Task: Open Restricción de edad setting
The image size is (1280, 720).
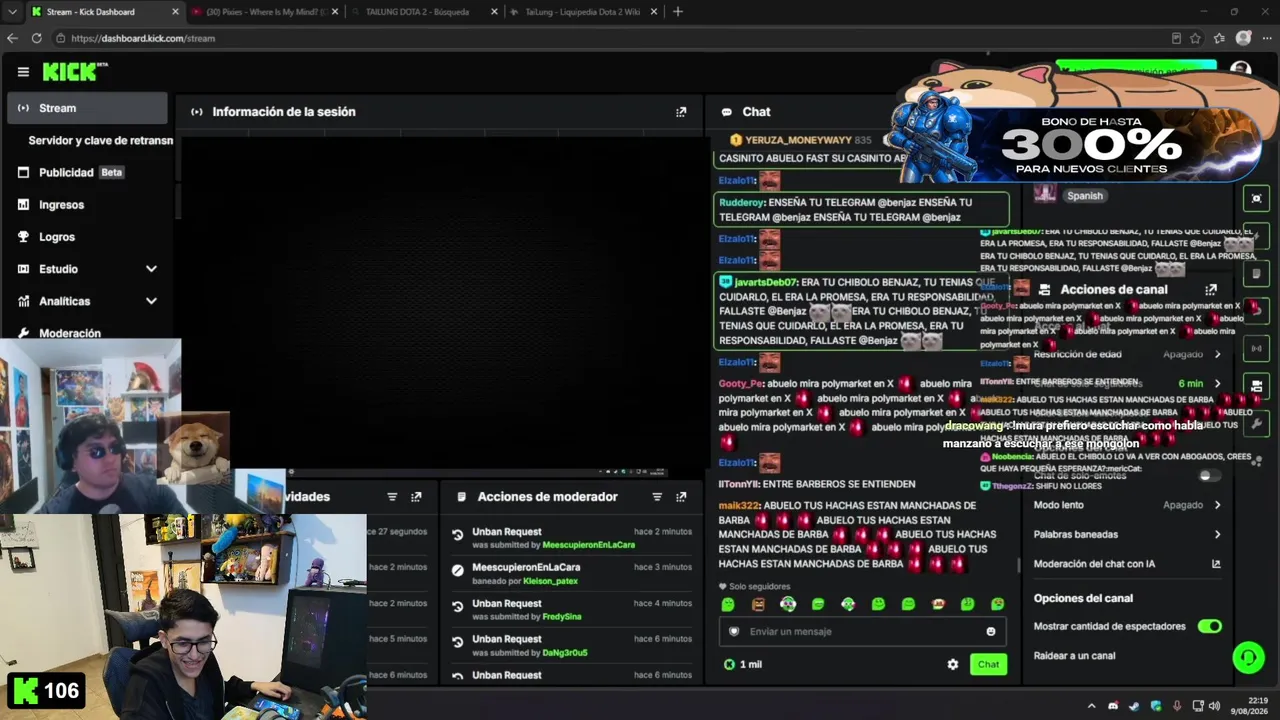Action: pos(1127,354)
